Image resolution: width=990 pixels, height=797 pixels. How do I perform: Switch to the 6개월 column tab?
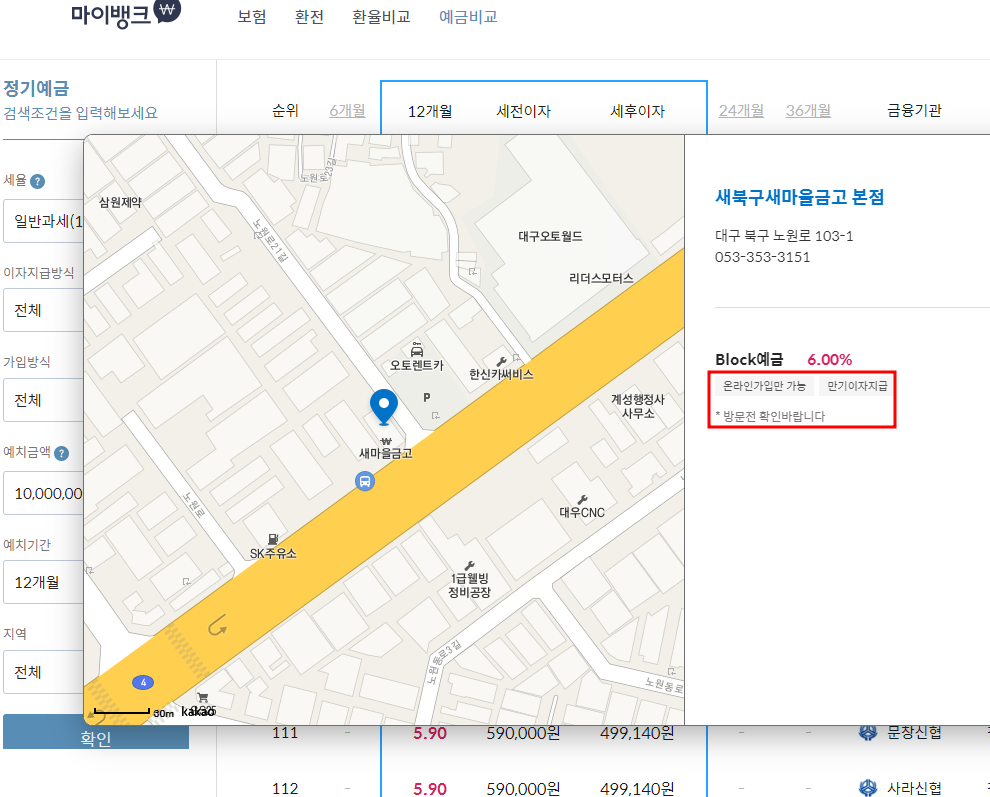pyautogui.click(x=347, y=111)
